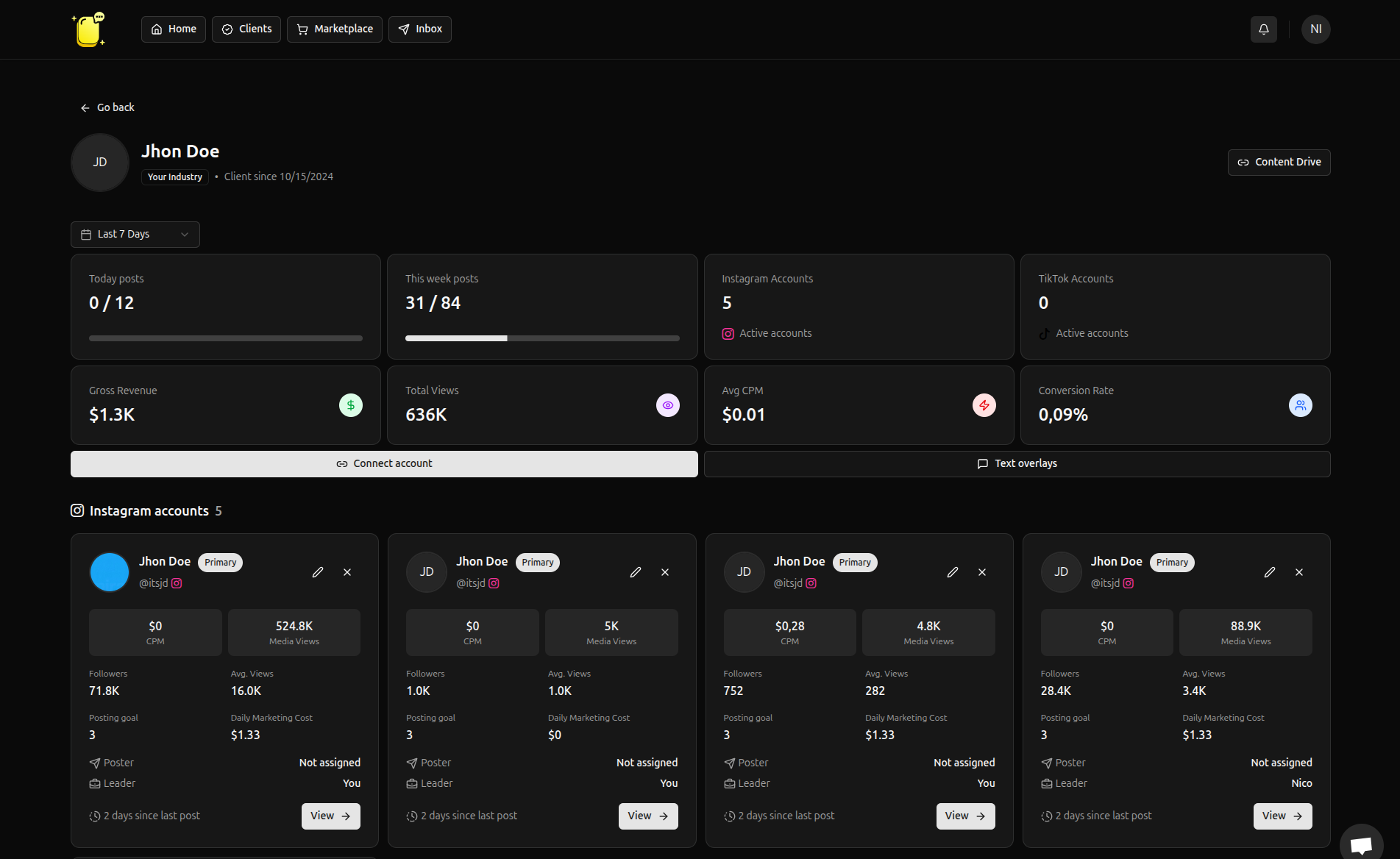Viewport: 1400px width, 859px height.
Task: Open the Content Drive link
Action: coord(1279,163)
